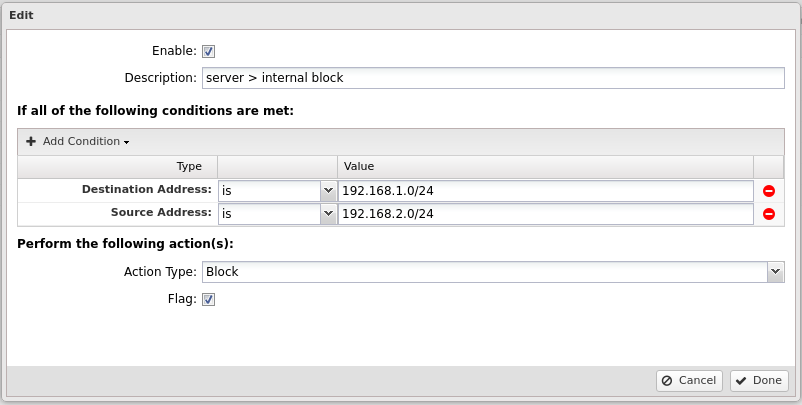Click into the Description text field
The image size is (802, 405).
pyautogui.click(x=493, y=78)
